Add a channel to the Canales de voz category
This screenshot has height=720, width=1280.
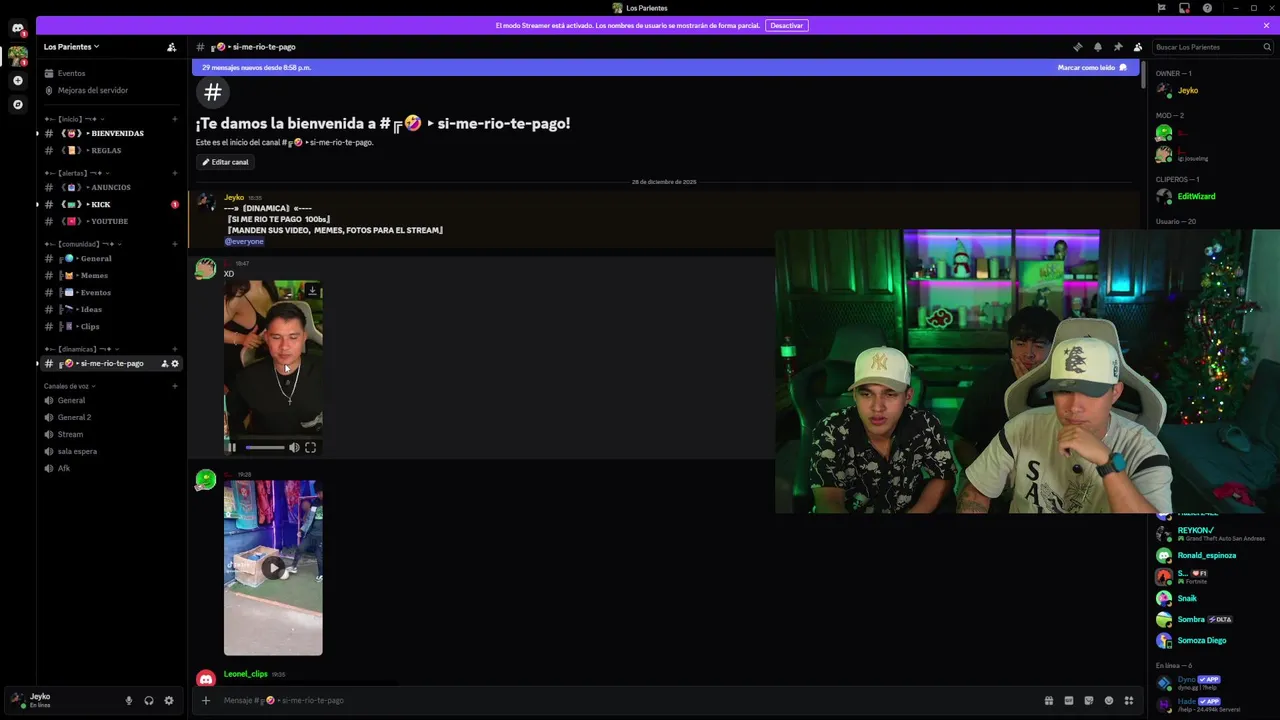175,386
